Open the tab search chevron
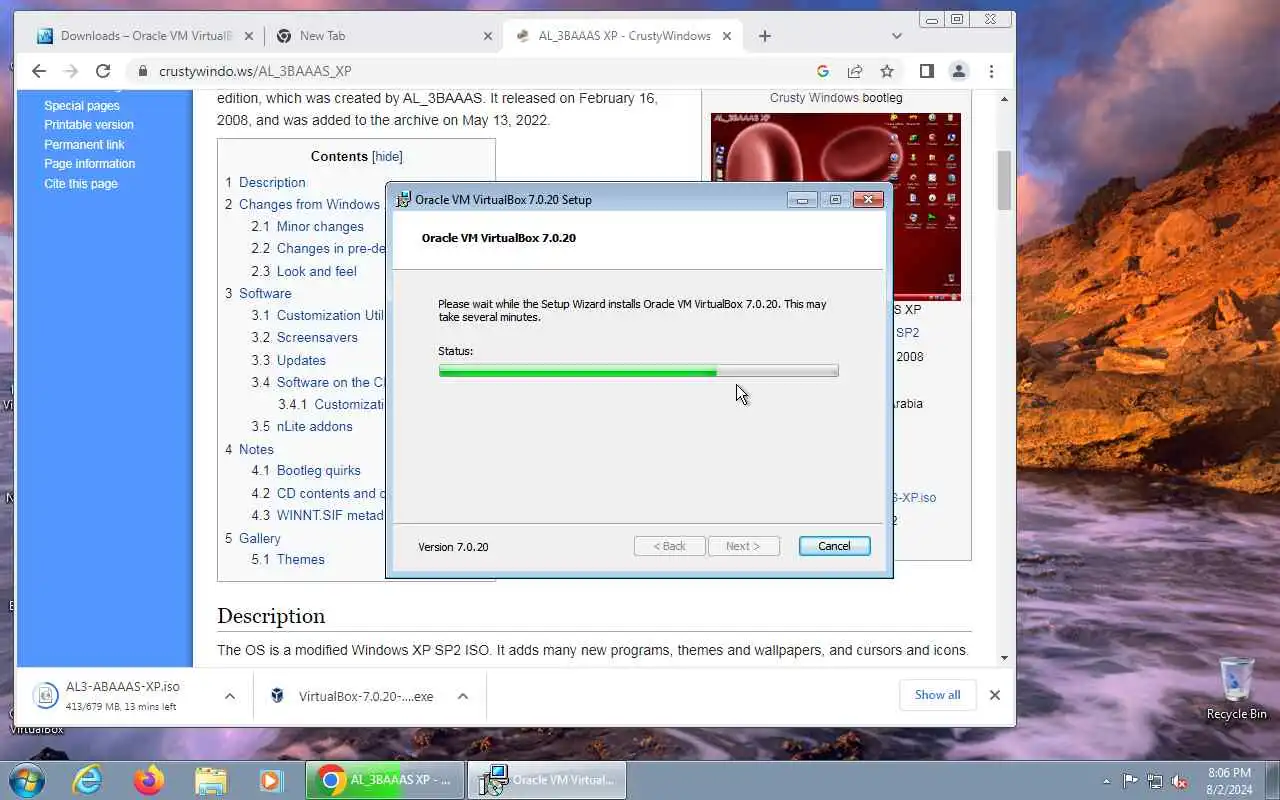Viewport: 1280px width, 800px height. click(x=897, y=36)
